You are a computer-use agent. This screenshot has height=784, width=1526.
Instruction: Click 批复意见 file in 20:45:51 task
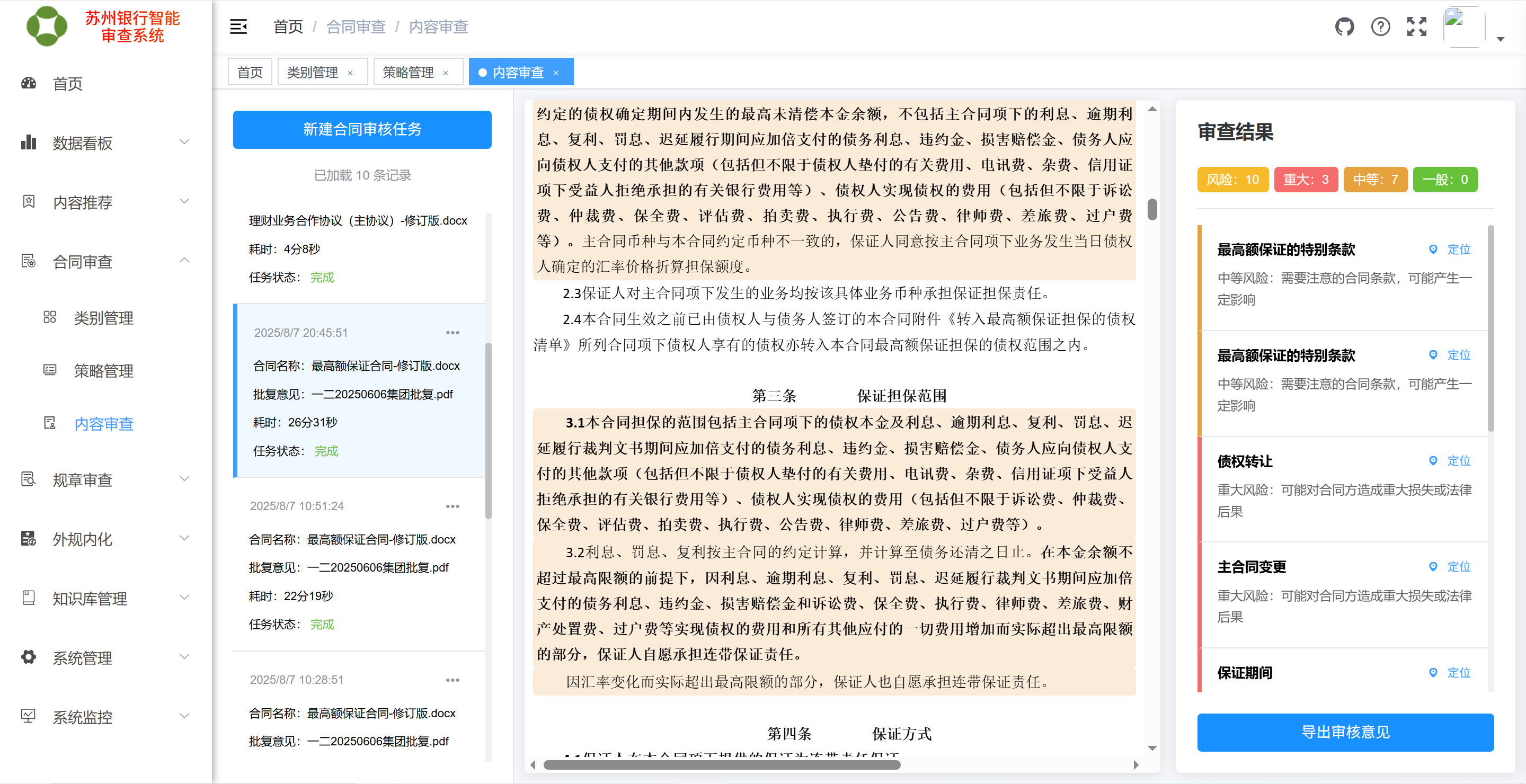click(382, 394)
